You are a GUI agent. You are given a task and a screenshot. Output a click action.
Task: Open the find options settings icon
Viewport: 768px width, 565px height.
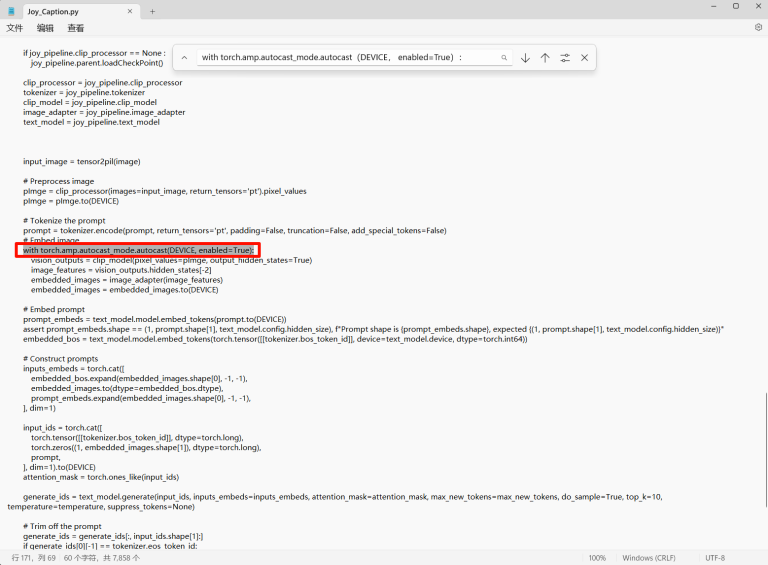pyautogui.click(x=565, y=58)
